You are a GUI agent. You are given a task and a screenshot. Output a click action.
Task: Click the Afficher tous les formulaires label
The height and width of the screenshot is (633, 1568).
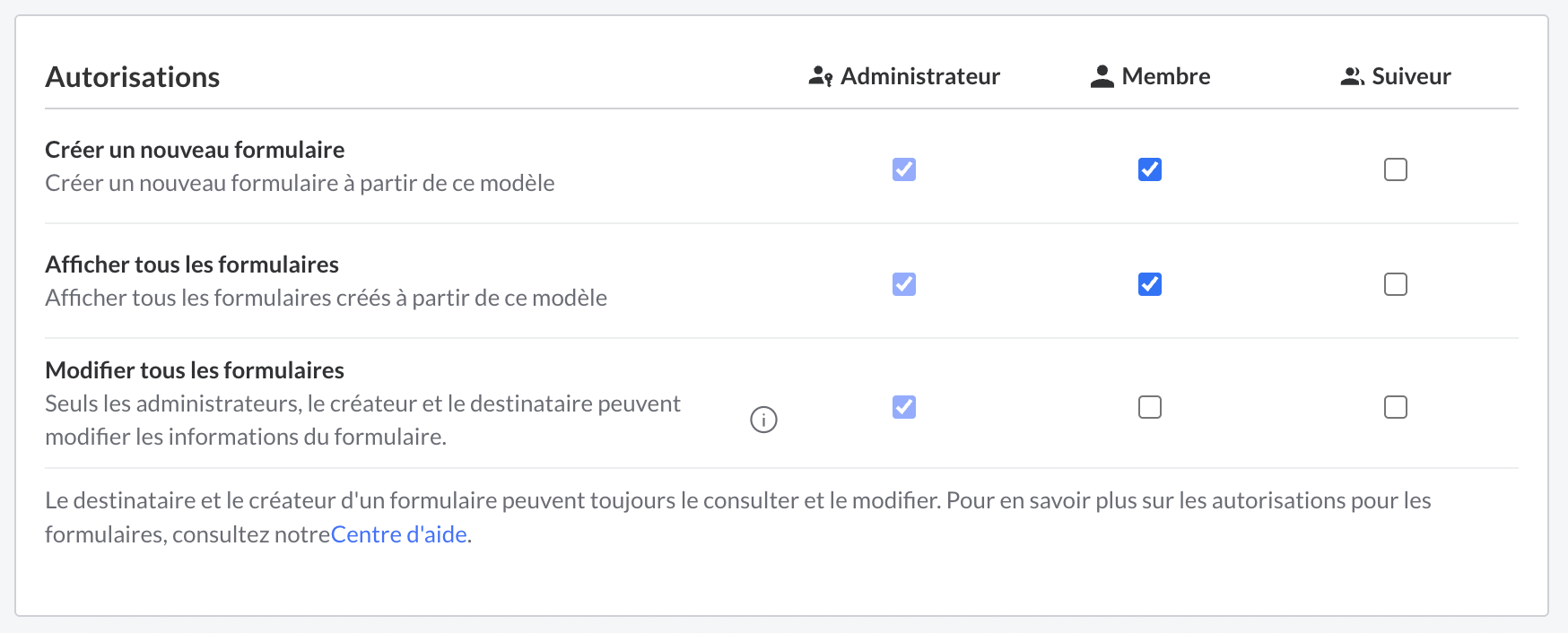(x=191, y=264)
